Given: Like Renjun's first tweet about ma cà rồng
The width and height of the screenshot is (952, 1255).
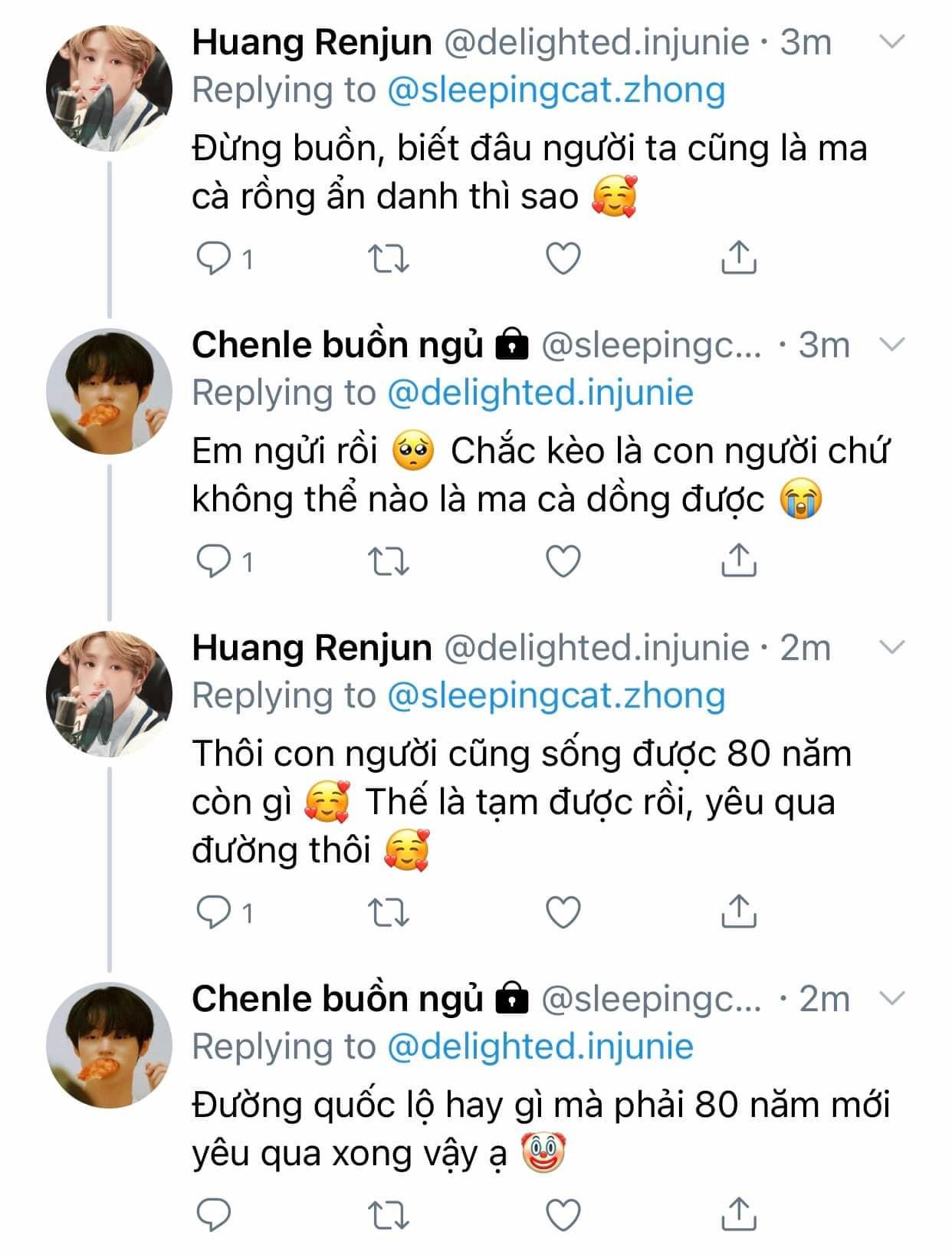Looking at the screenshot, I should click(x=563, y=259).
